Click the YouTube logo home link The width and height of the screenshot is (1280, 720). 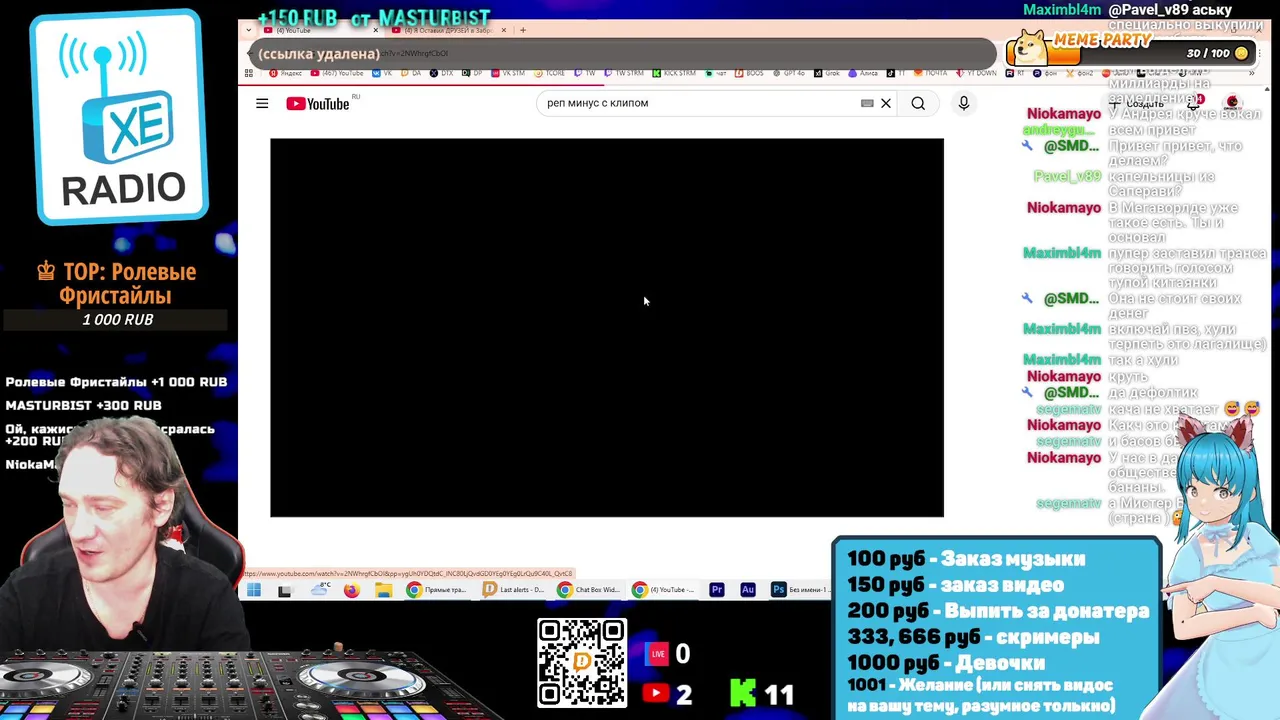(318, 104)
